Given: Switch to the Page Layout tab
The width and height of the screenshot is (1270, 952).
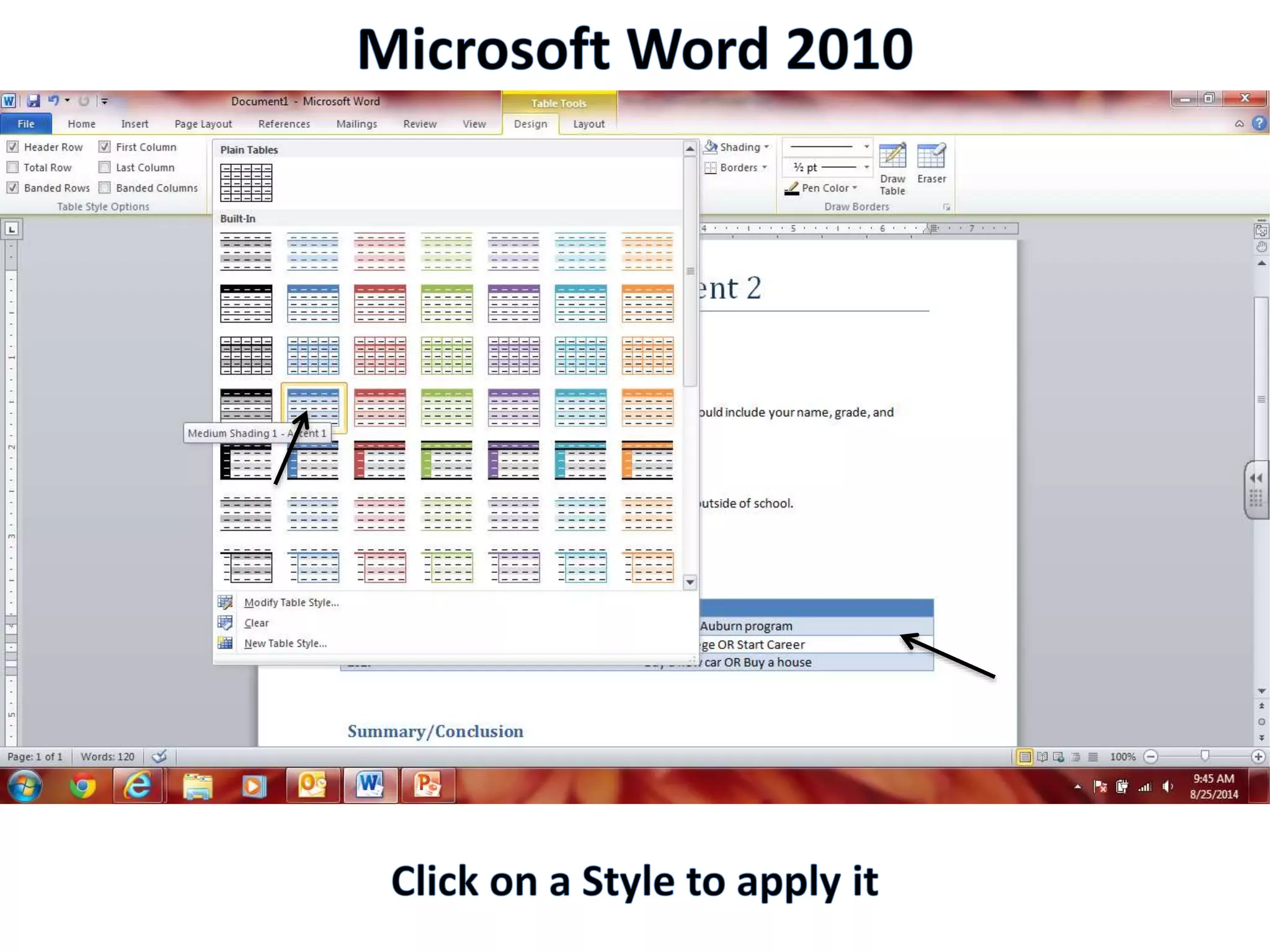Looking at the screenshot, I should point(203,124).
